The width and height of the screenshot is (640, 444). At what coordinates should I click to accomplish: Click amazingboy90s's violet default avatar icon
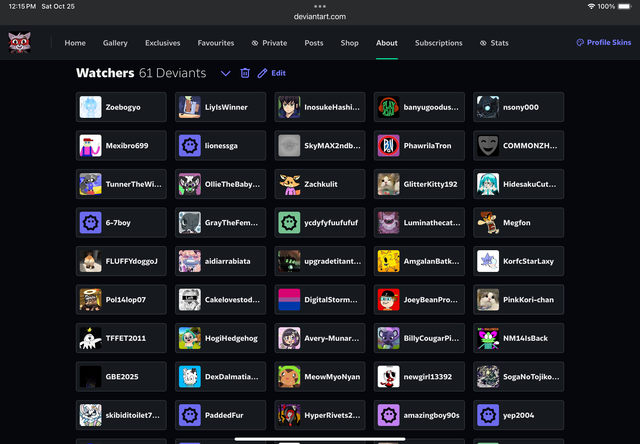coord(389,415)
